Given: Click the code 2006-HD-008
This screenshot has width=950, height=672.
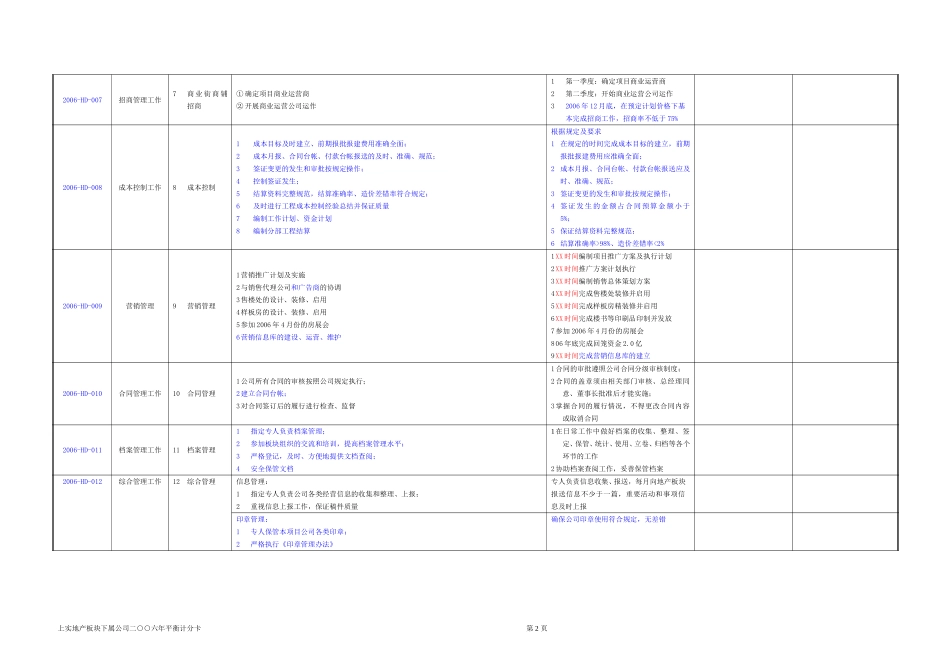Looking at the screenshot, I should click(82, 188).
